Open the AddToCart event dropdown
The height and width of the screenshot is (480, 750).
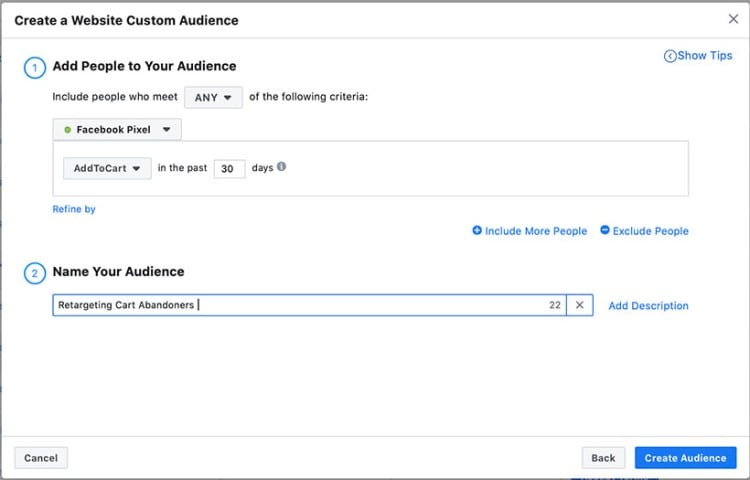tap(107, 168)
